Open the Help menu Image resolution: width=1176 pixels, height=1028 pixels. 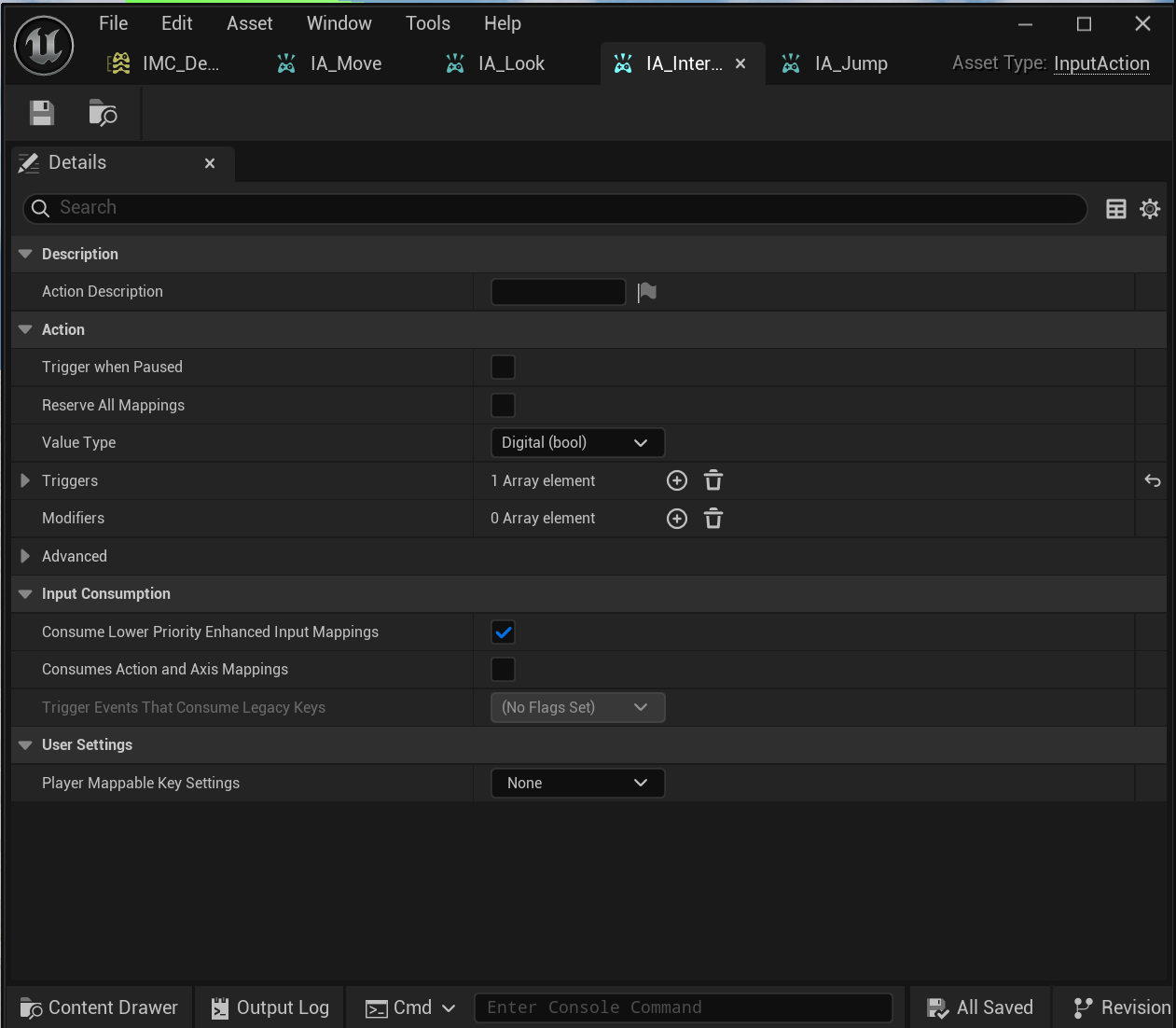(503, 23)
